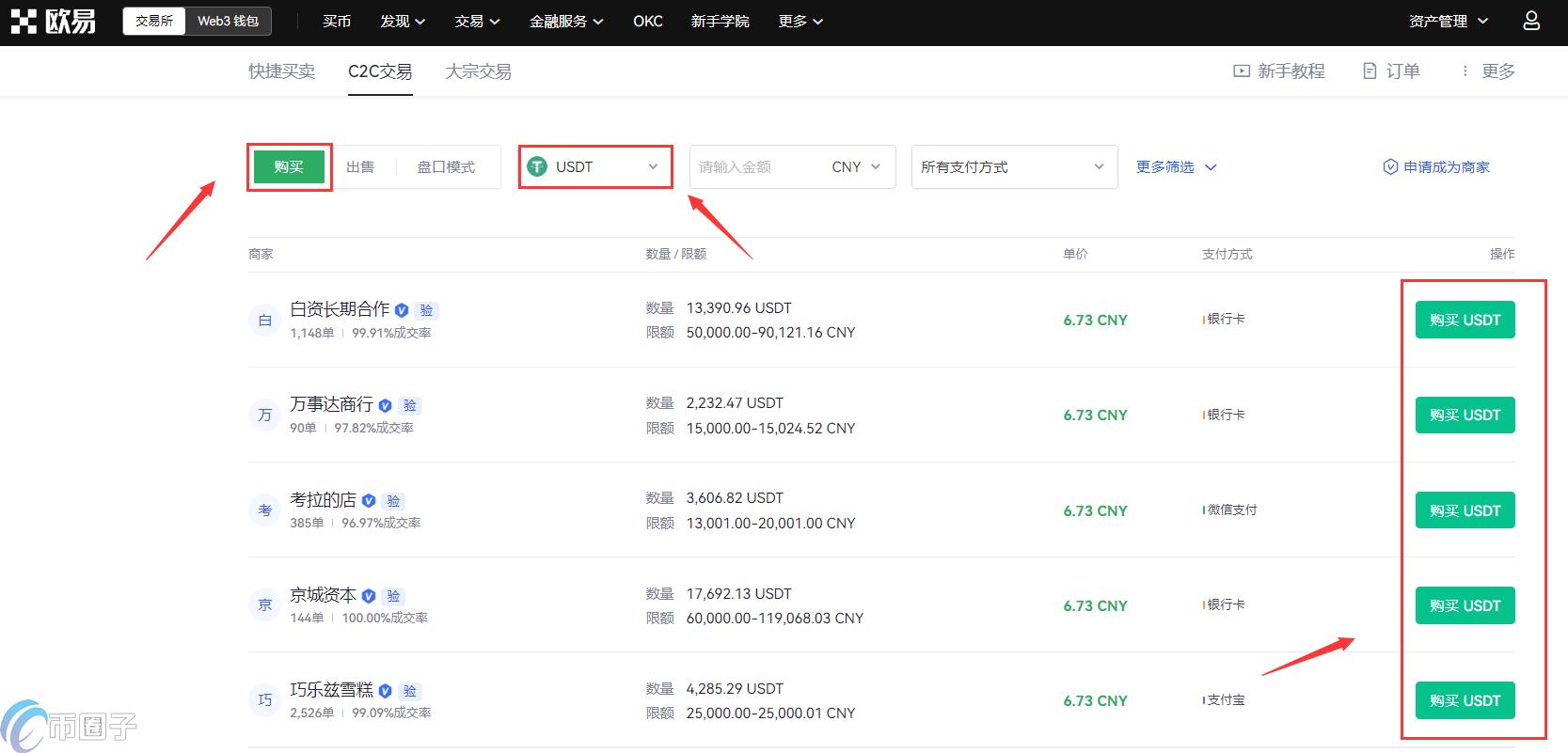Open 新手学院 in top navigation

(x=721, y=21)
